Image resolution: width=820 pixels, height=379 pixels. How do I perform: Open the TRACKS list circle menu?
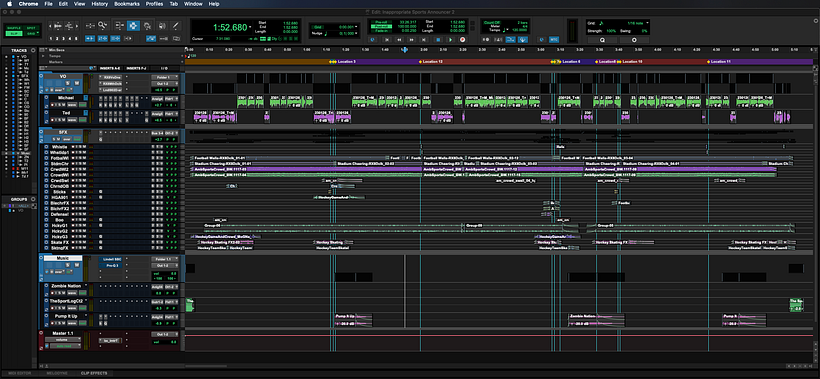[33, 50]
